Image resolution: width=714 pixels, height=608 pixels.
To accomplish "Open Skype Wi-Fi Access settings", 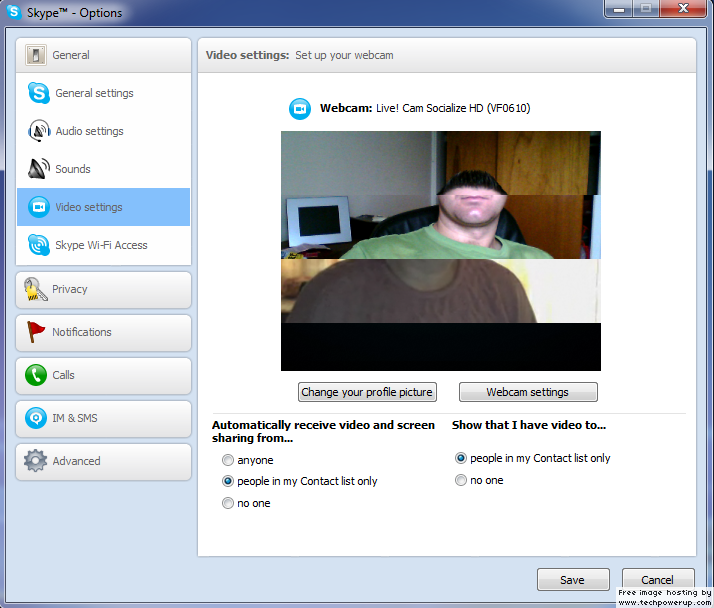I will point(103,245).
